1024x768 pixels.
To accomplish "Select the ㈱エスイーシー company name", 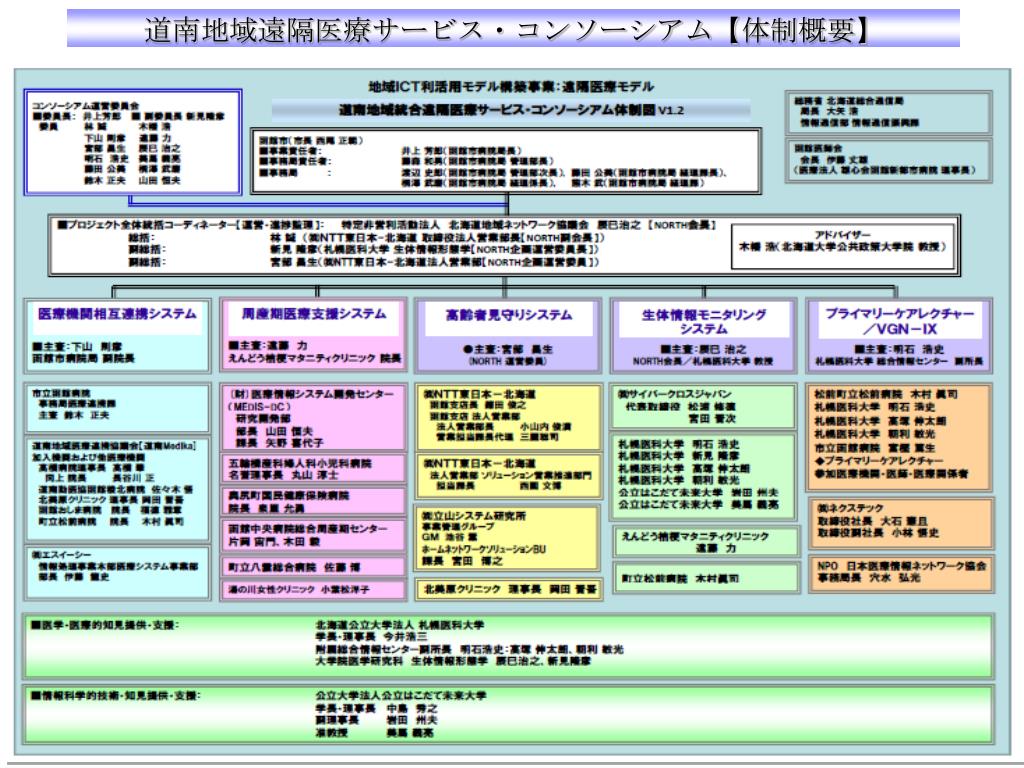I will [61, 554].
